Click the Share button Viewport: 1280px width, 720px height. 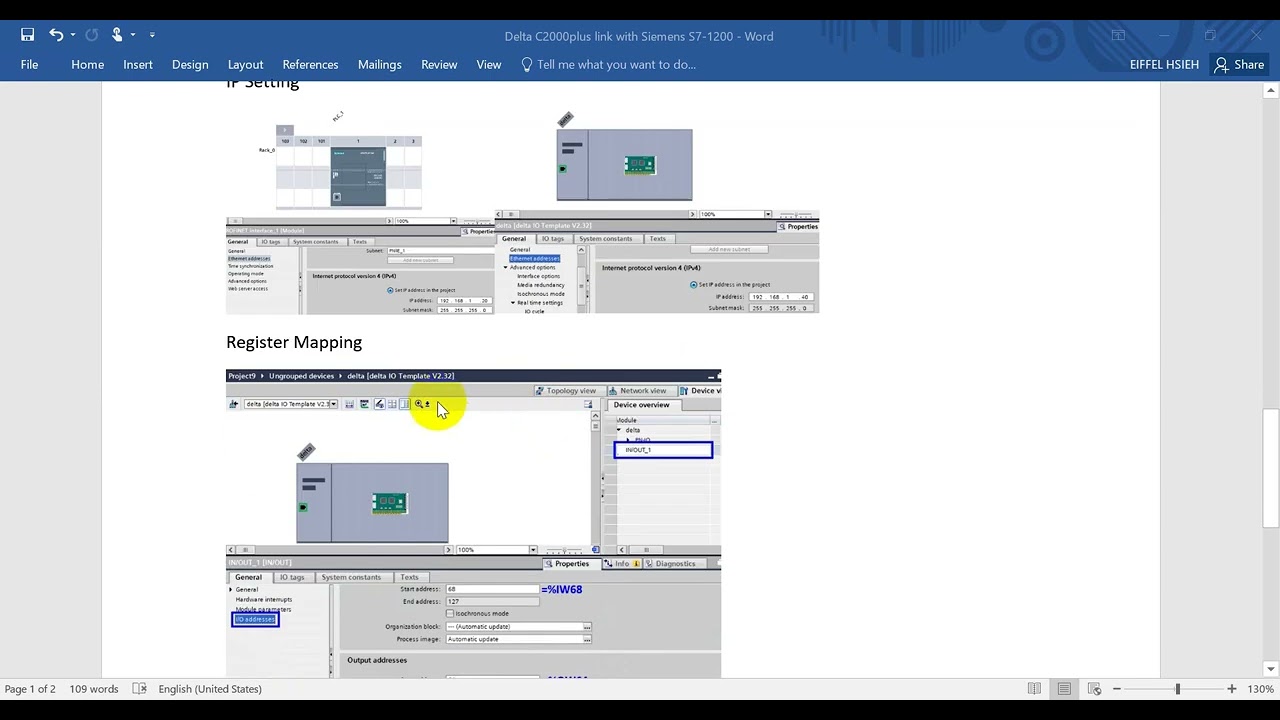pyautogui.click(x=1239, y=64)
